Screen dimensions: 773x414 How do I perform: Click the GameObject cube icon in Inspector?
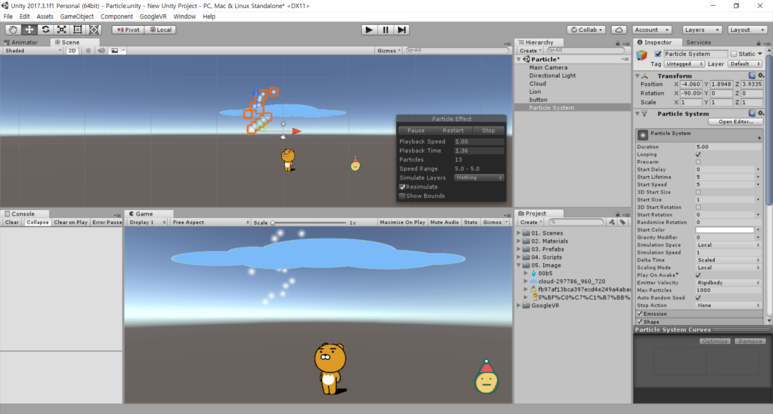642,55
